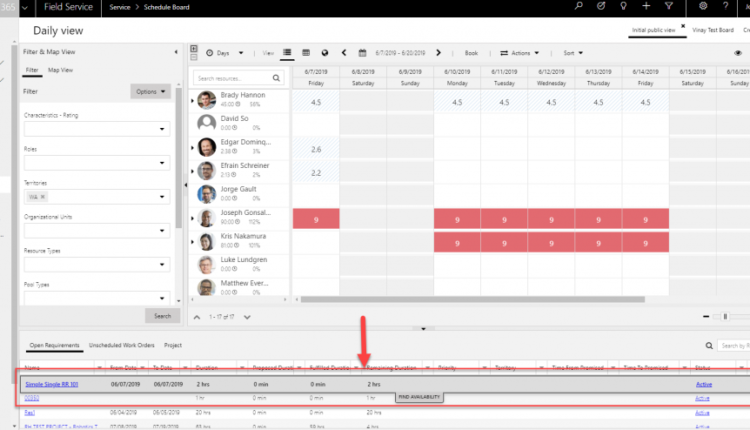750x430 pixels.
Task: Open the Simple Single RR 101 requirement link
Action: (x=52, y=384)
